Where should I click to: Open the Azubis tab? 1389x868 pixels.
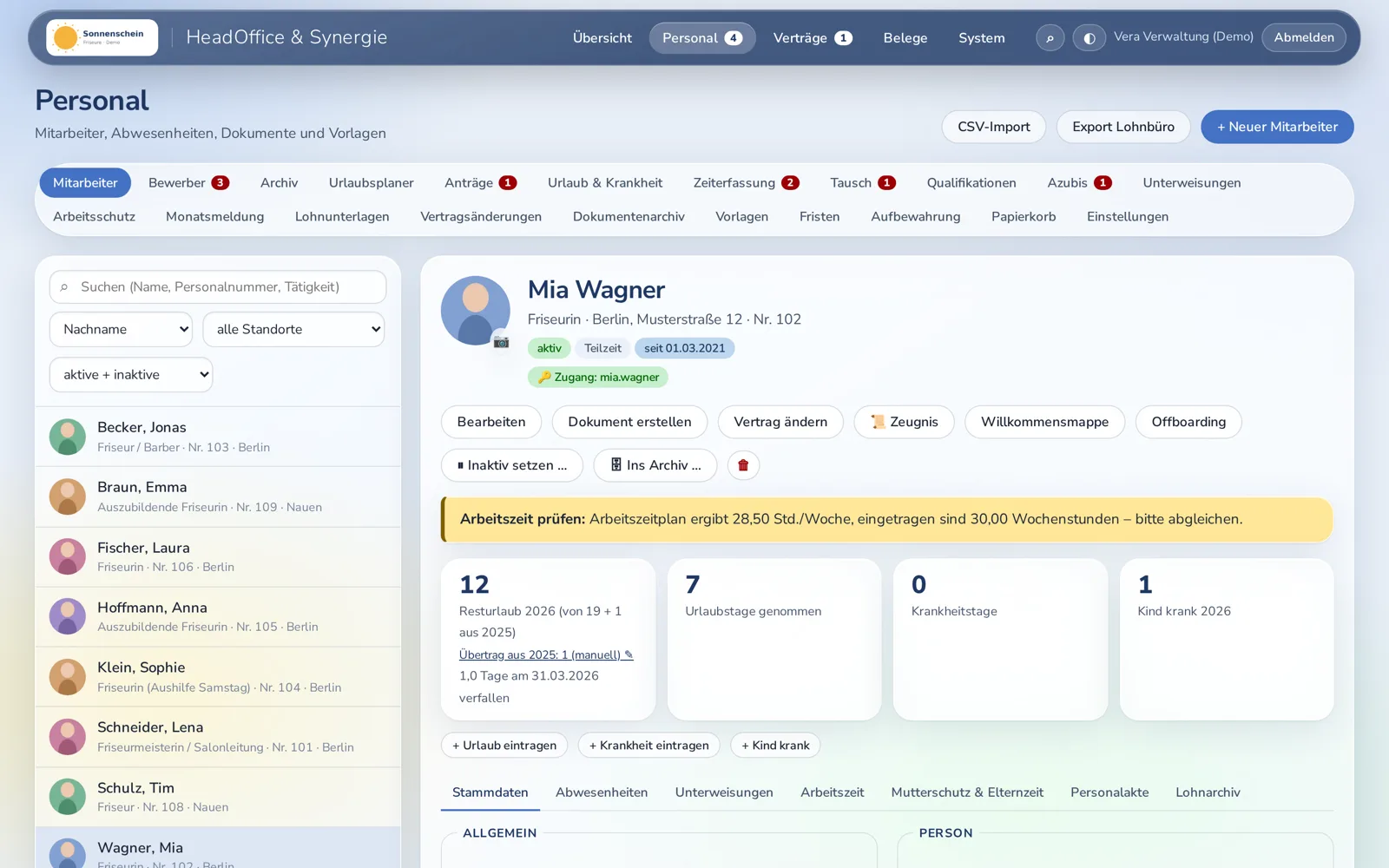click(x=1079, y=183)
